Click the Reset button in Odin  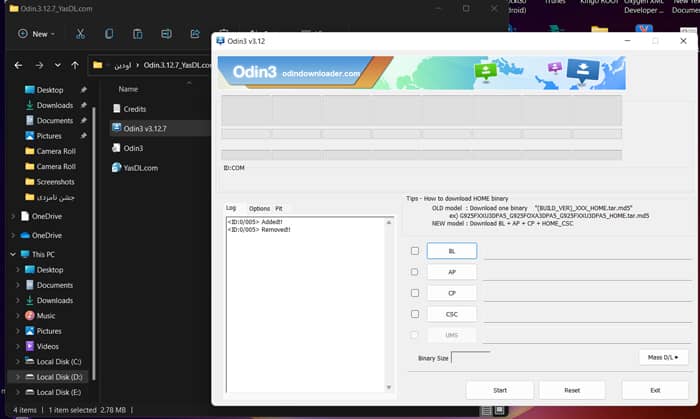[572, 390]
